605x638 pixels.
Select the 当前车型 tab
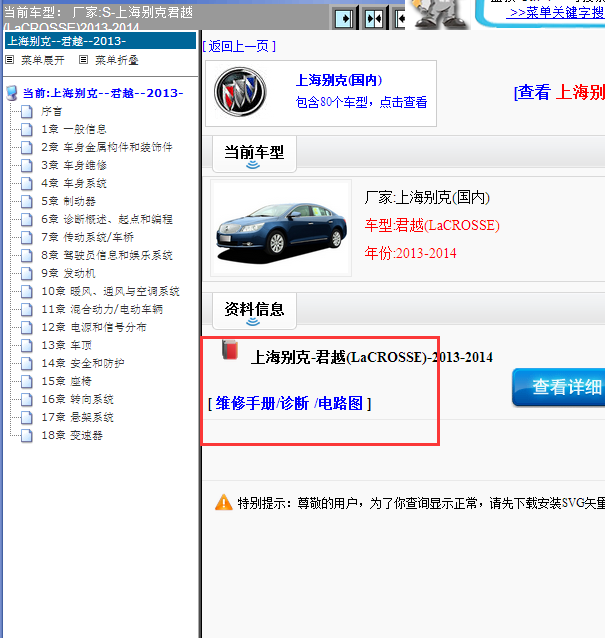tap(254, 154)
